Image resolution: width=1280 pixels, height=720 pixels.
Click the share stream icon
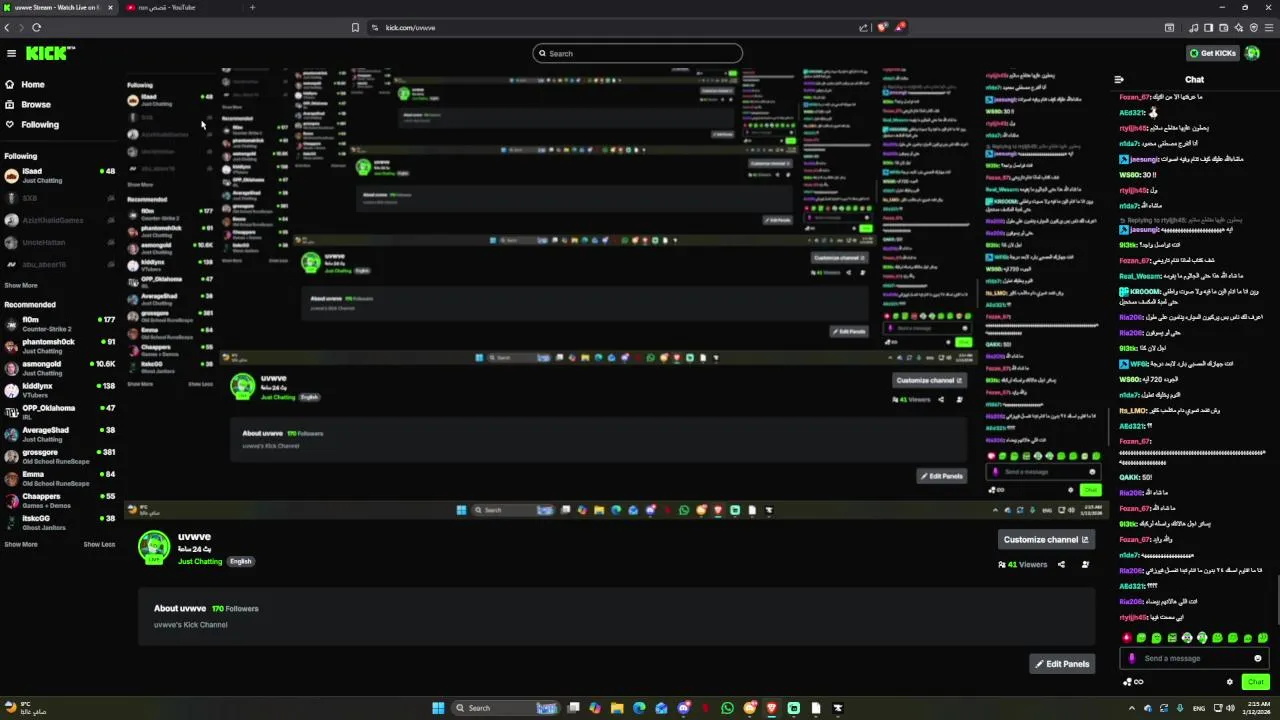pos(1061,565)
